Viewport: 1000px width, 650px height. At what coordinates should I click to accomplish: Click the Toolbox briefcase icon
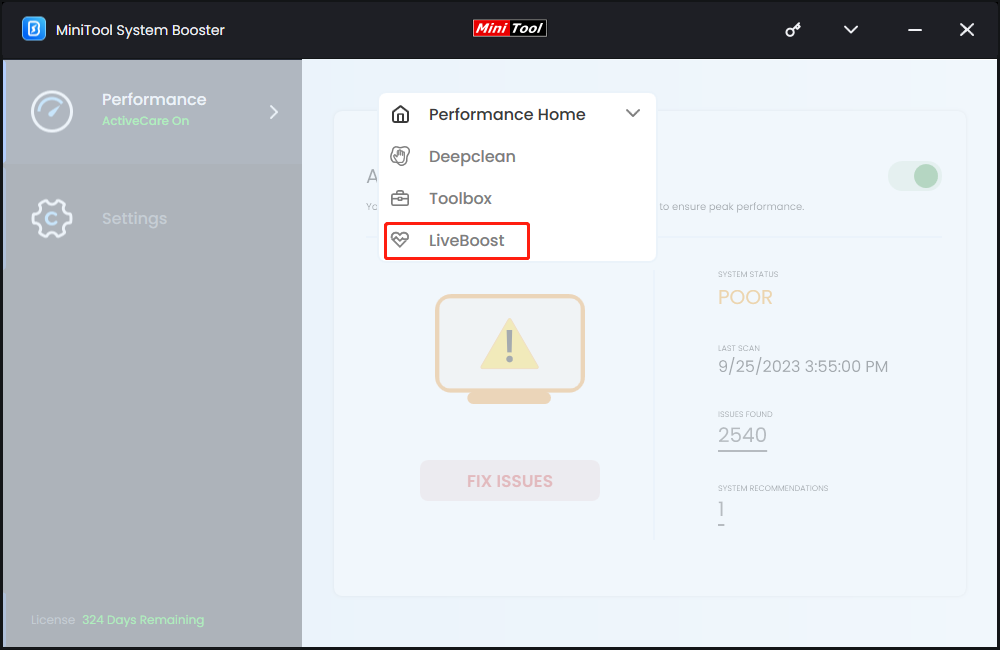click(x=400, y=198)
